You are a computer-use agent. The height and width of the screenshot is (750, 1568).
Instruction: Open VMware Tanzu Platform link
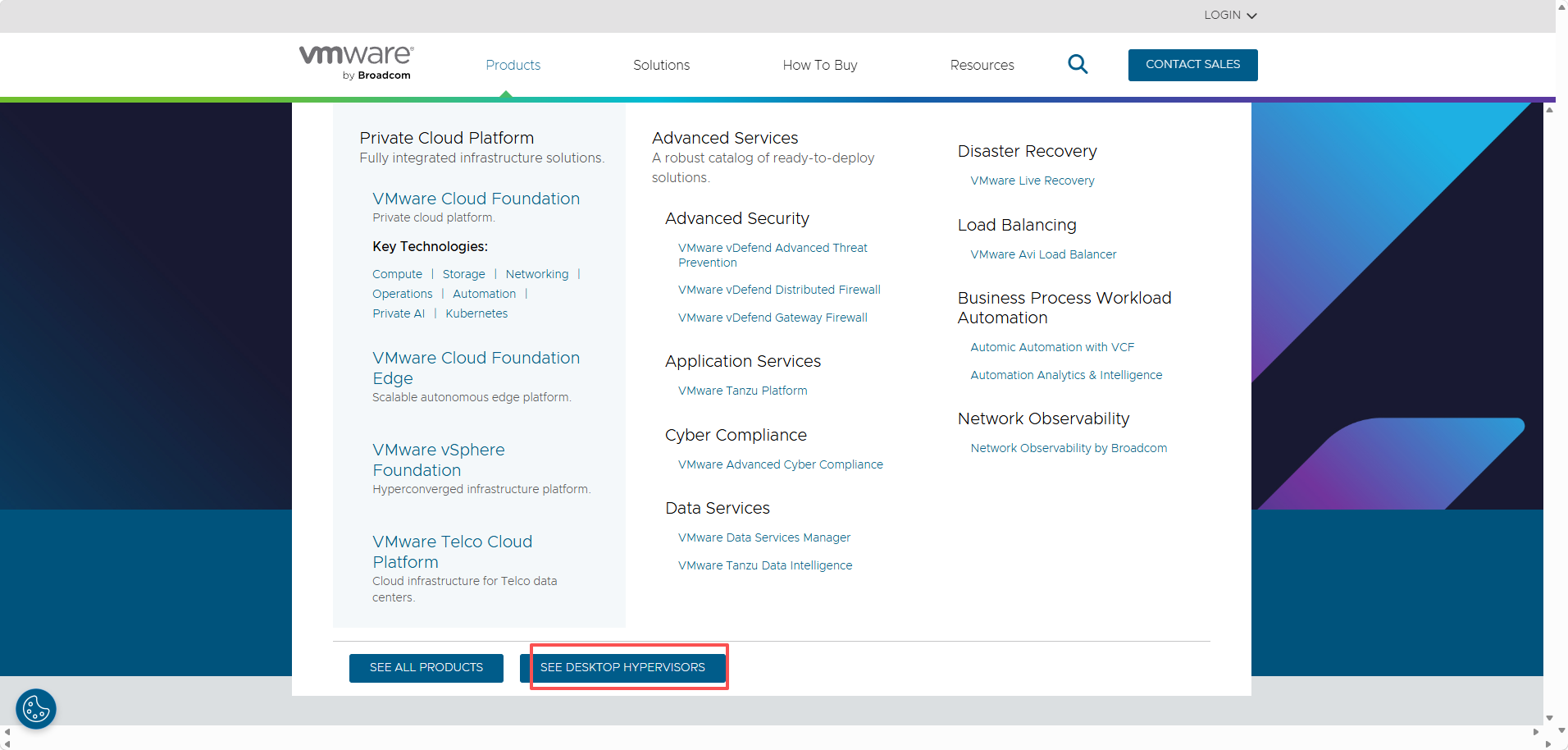pos(742,391)
